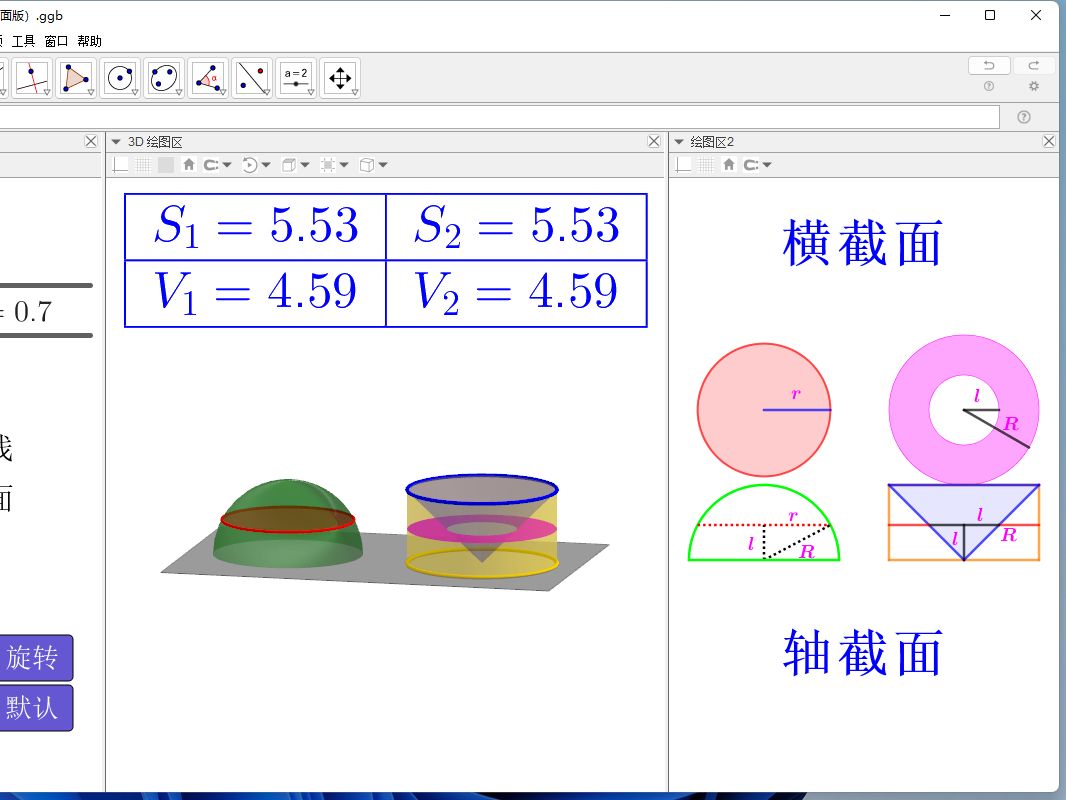
Task: Click the S₁ = 5.53 cell
Action: [256, 226]
